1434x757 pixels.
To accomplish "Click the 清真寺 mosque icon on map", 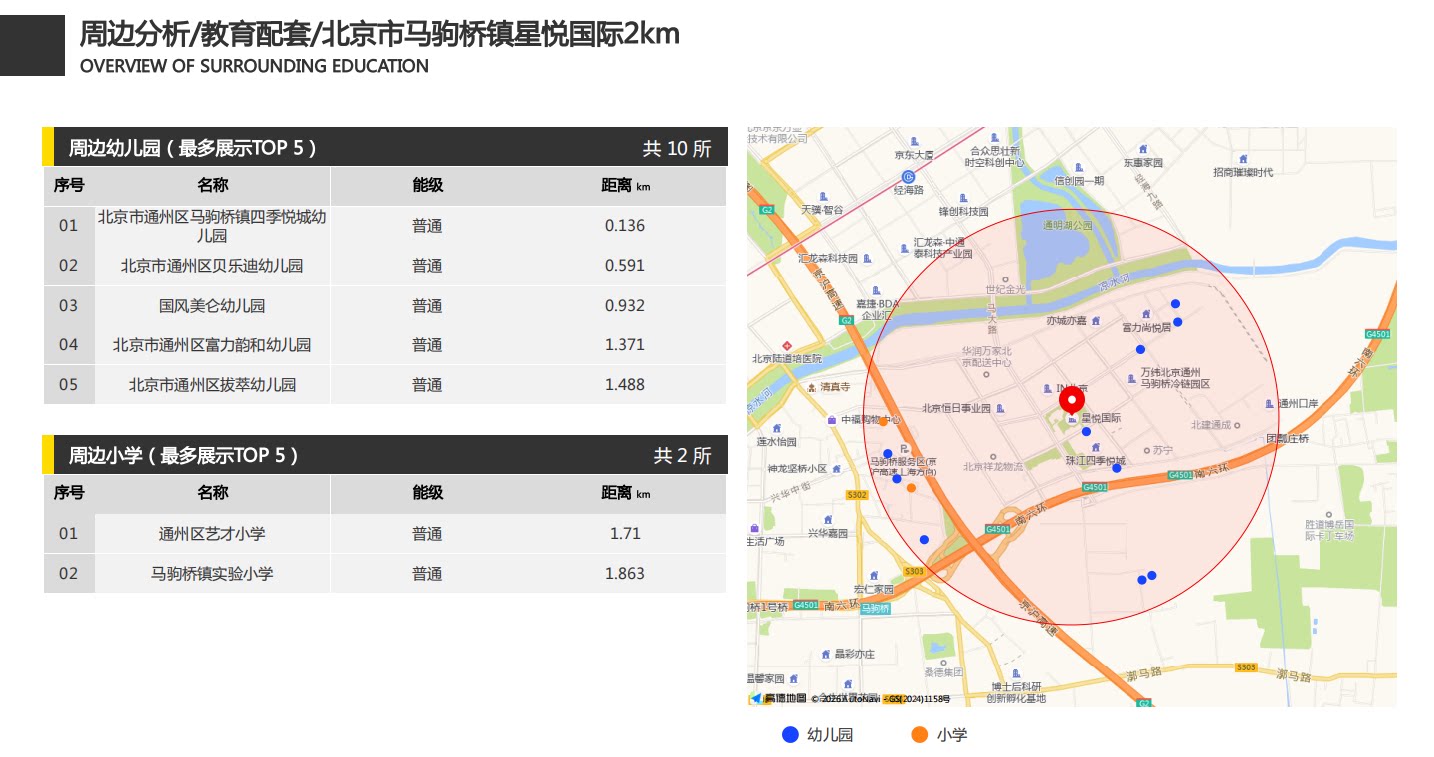I will 811,387.
